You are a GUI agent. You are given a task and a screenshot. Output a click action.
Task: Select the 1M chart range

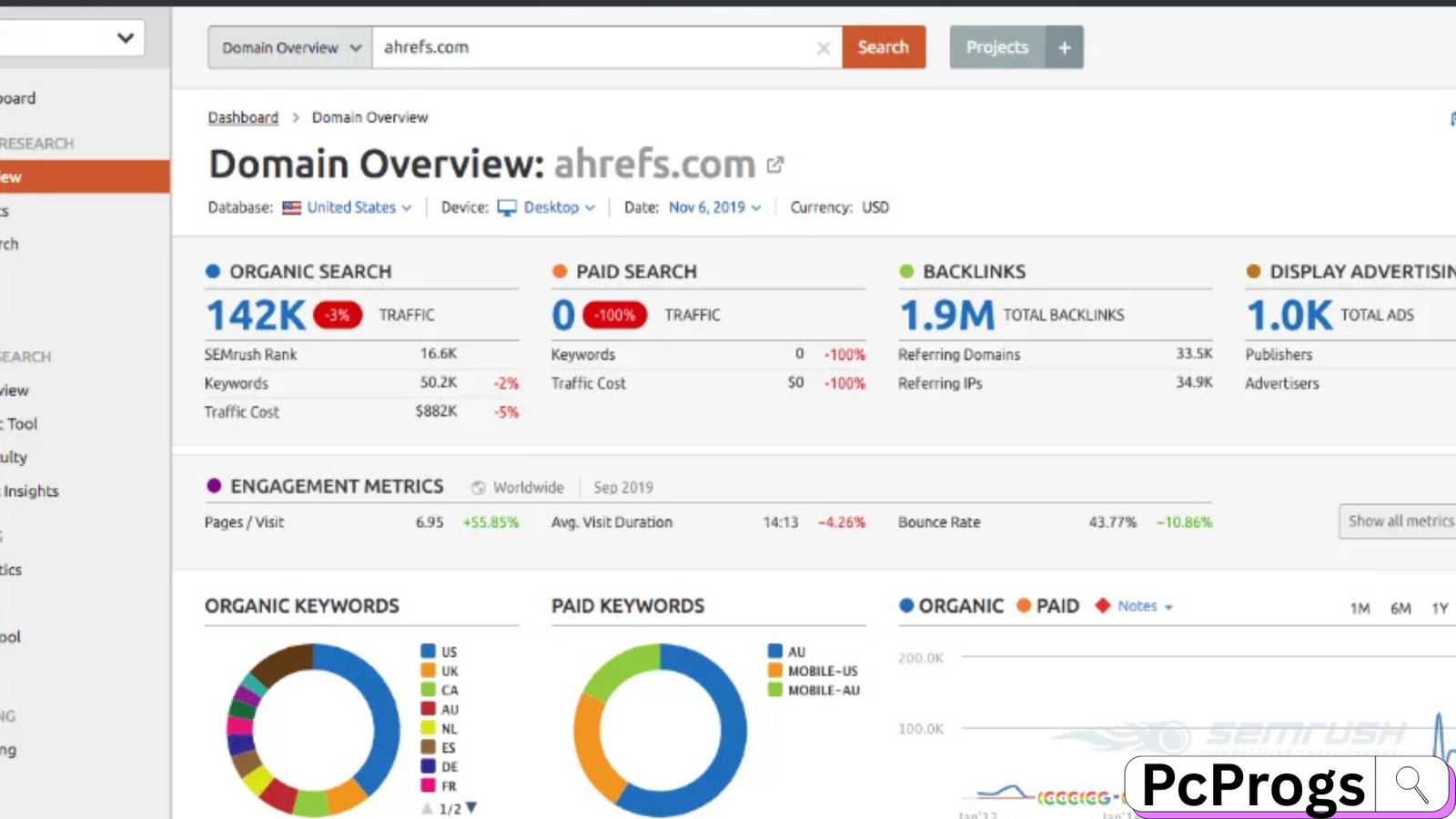point(1360,608)
